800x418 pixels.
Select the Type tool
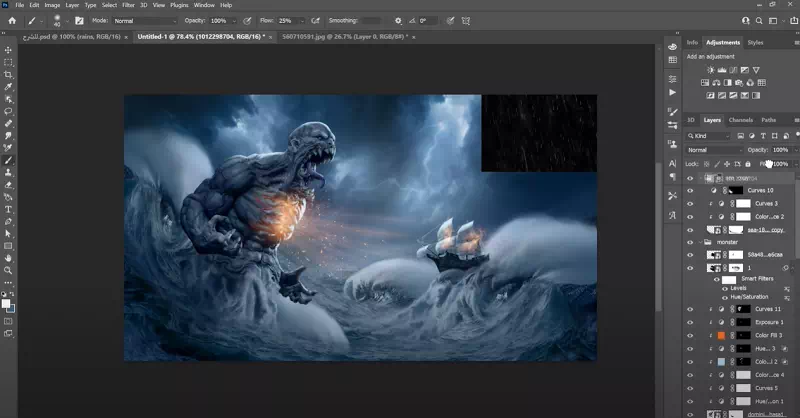pyautogui.click(x=8, y=209)
